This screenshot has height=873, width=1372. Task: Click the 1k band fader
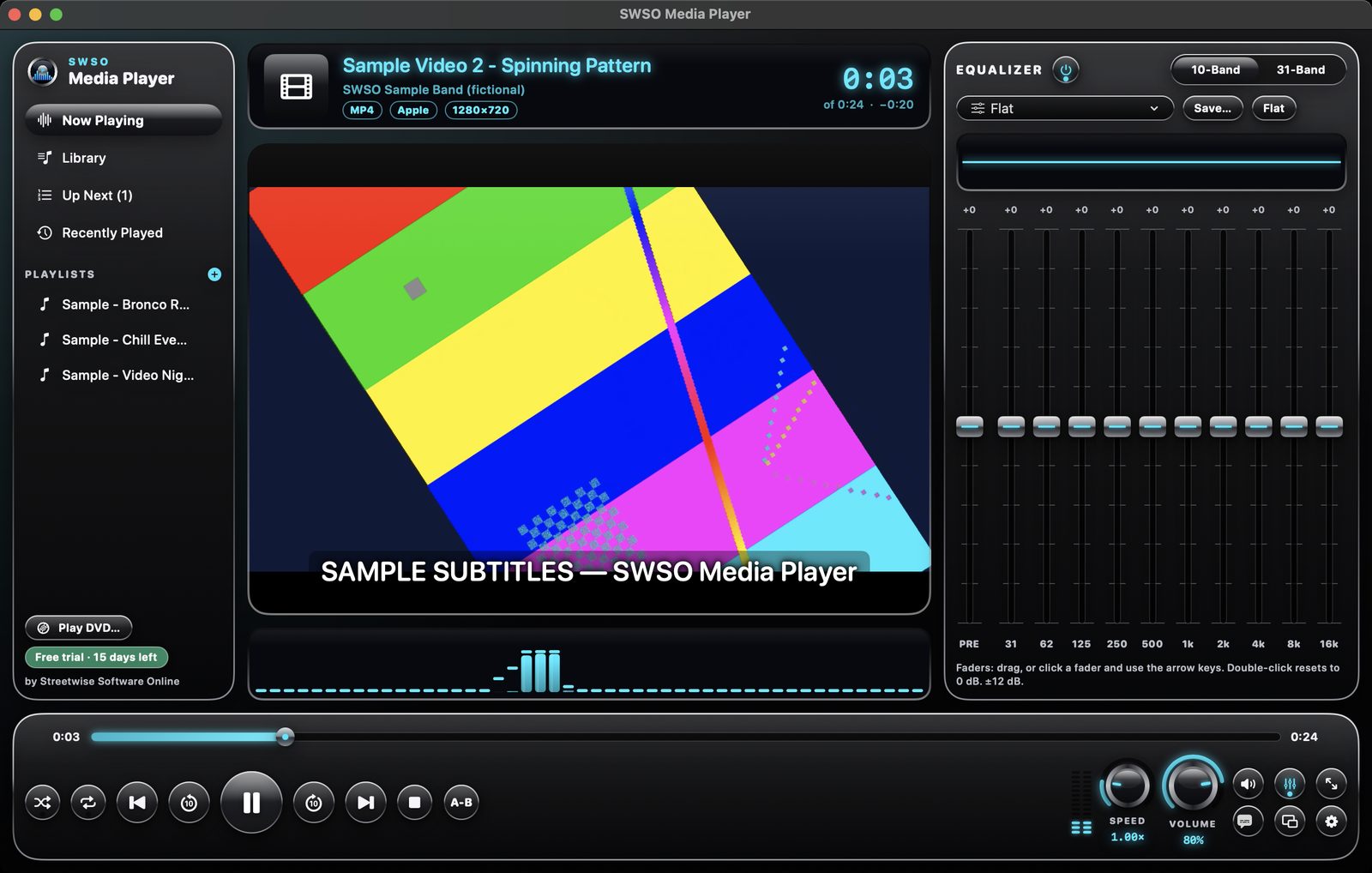click(x=1188, y=425)
